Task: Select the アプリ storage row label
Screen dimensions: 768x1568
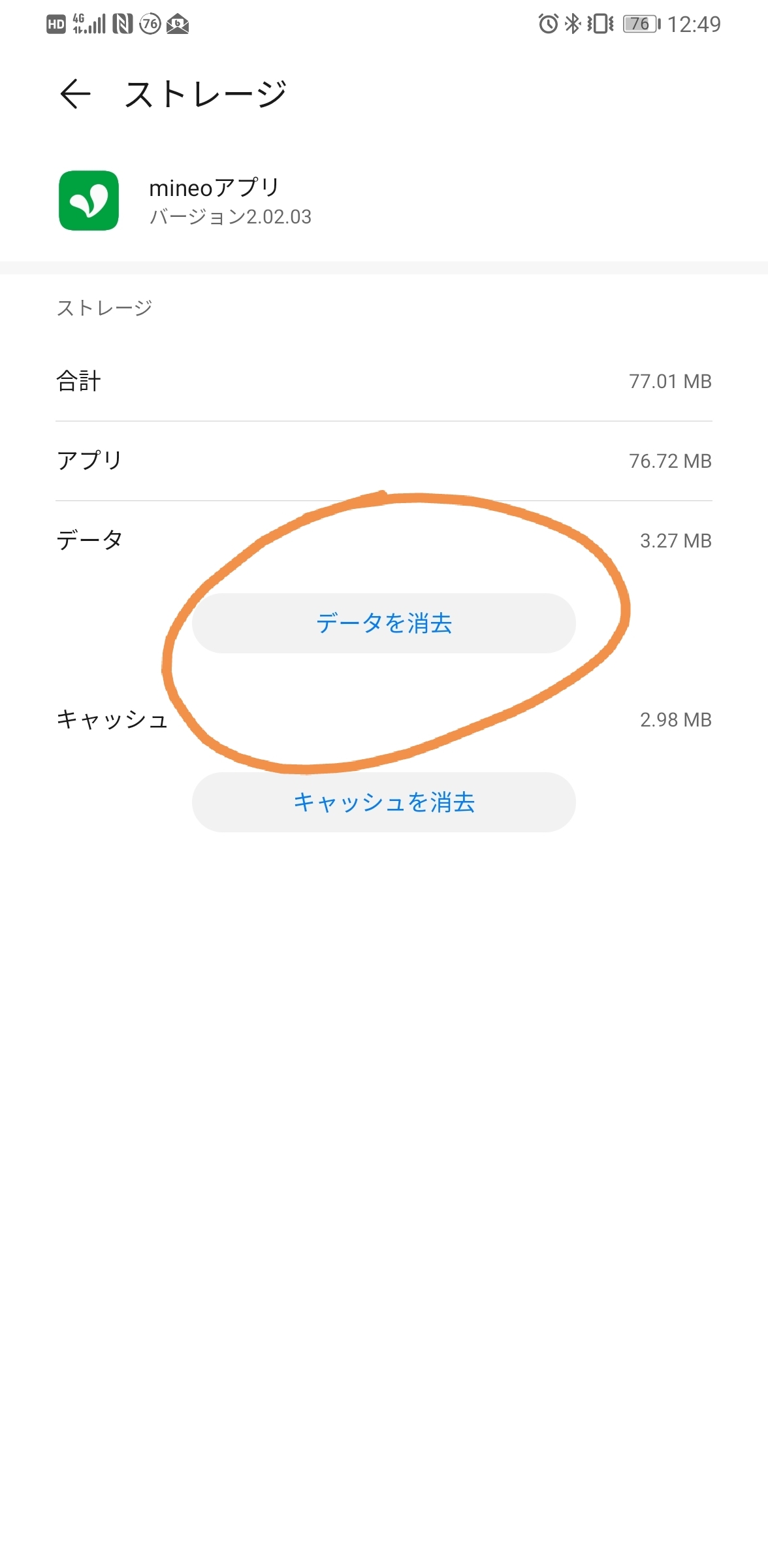Action: (89, 461)
